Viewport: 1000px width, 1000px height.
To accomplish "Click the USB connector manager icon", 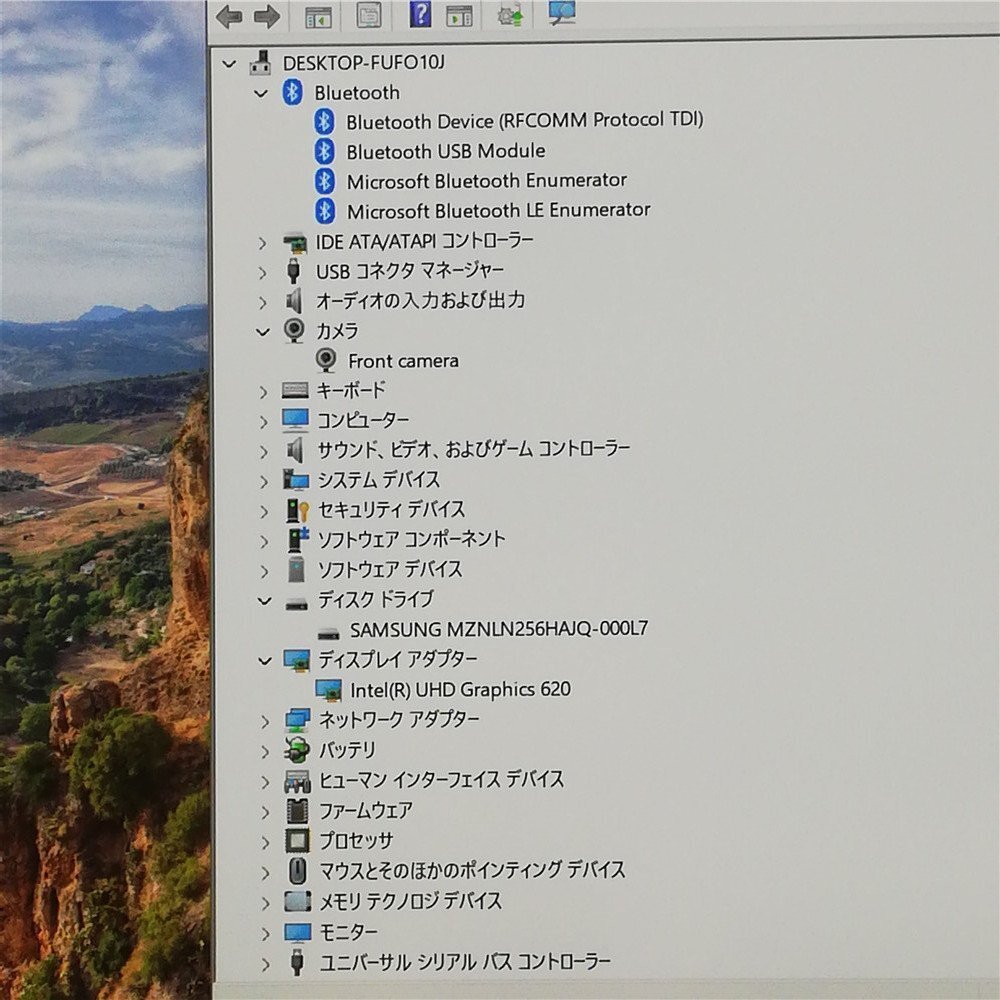I will [293, 271].
